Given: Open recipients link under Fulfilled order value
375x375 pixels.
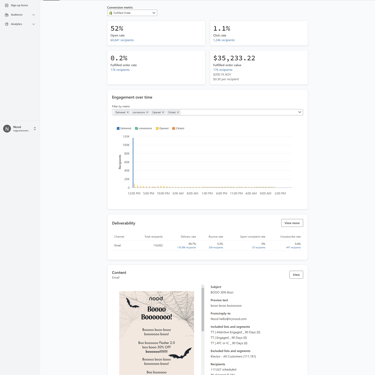Looking at the screenshot, I should point(223,70).
